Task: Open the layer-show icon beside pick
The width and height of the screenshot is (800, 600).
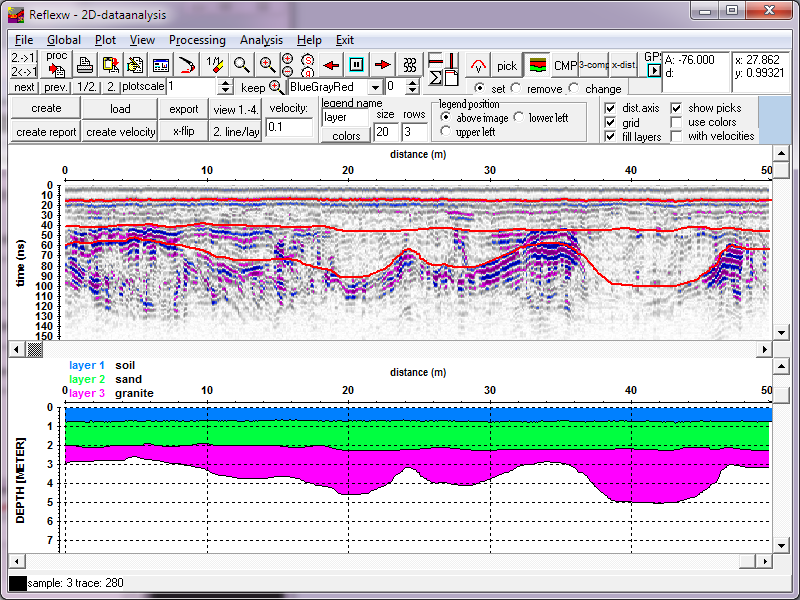Action: [537, 66]
